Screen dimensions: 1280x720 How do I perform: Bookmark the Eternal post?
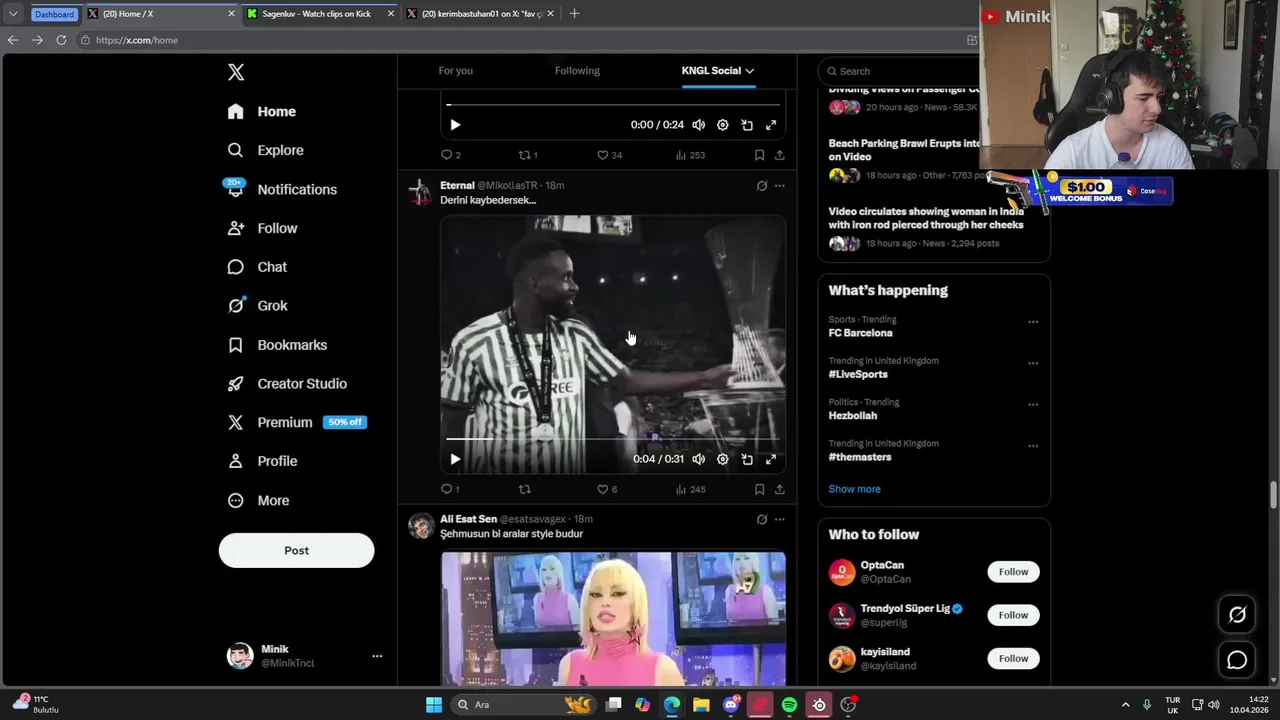click(759, 489)
